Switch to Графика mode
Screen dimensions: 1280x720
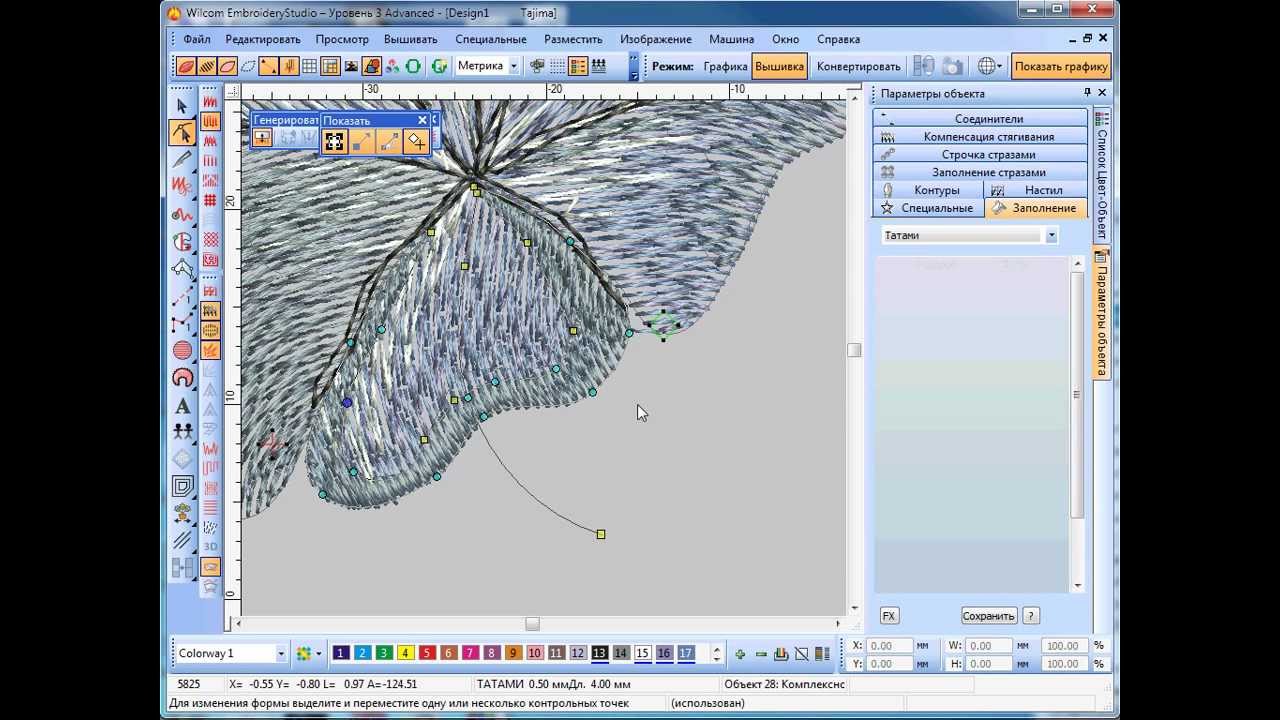point(725,67)
